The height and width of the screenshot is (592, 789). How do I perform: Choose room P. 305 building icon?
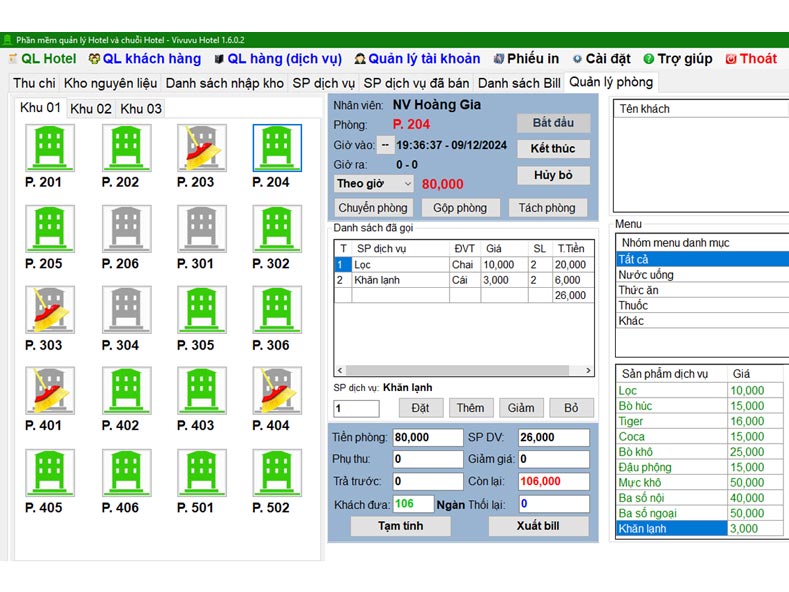[x=201, y=310]
